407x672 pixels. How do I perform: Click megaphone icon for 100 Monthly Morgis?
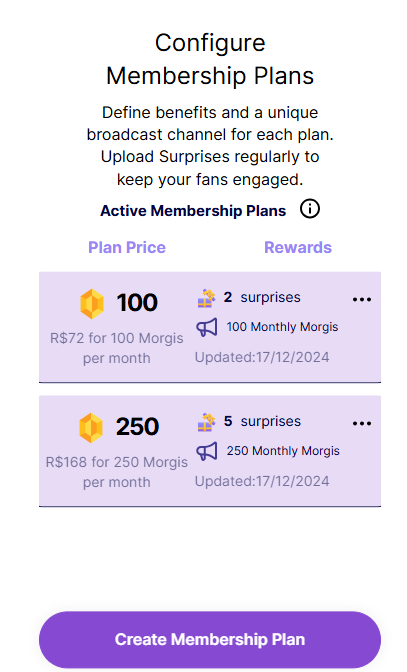[207, 328]
